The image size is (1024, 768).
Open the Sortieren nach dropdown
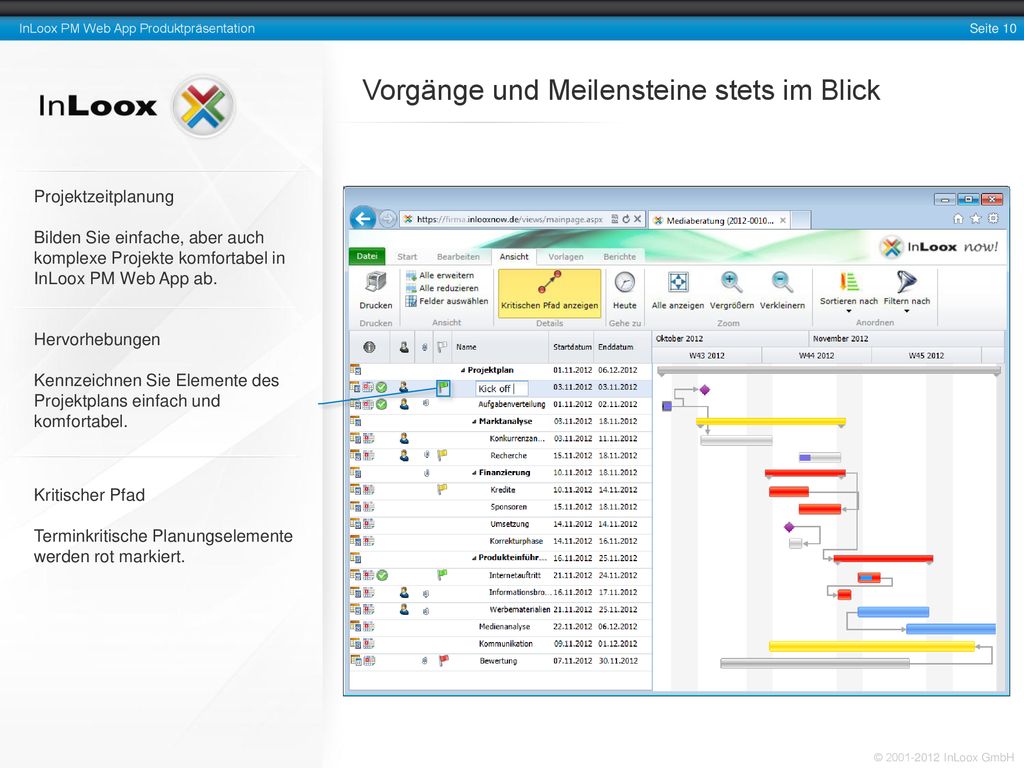click(x=848, y=291)
